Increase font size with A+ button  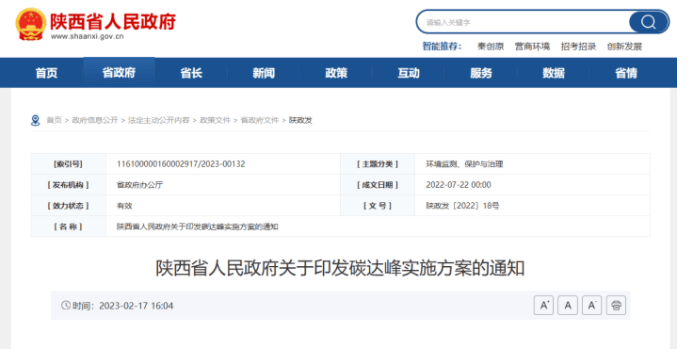click(x=544, y=305)
